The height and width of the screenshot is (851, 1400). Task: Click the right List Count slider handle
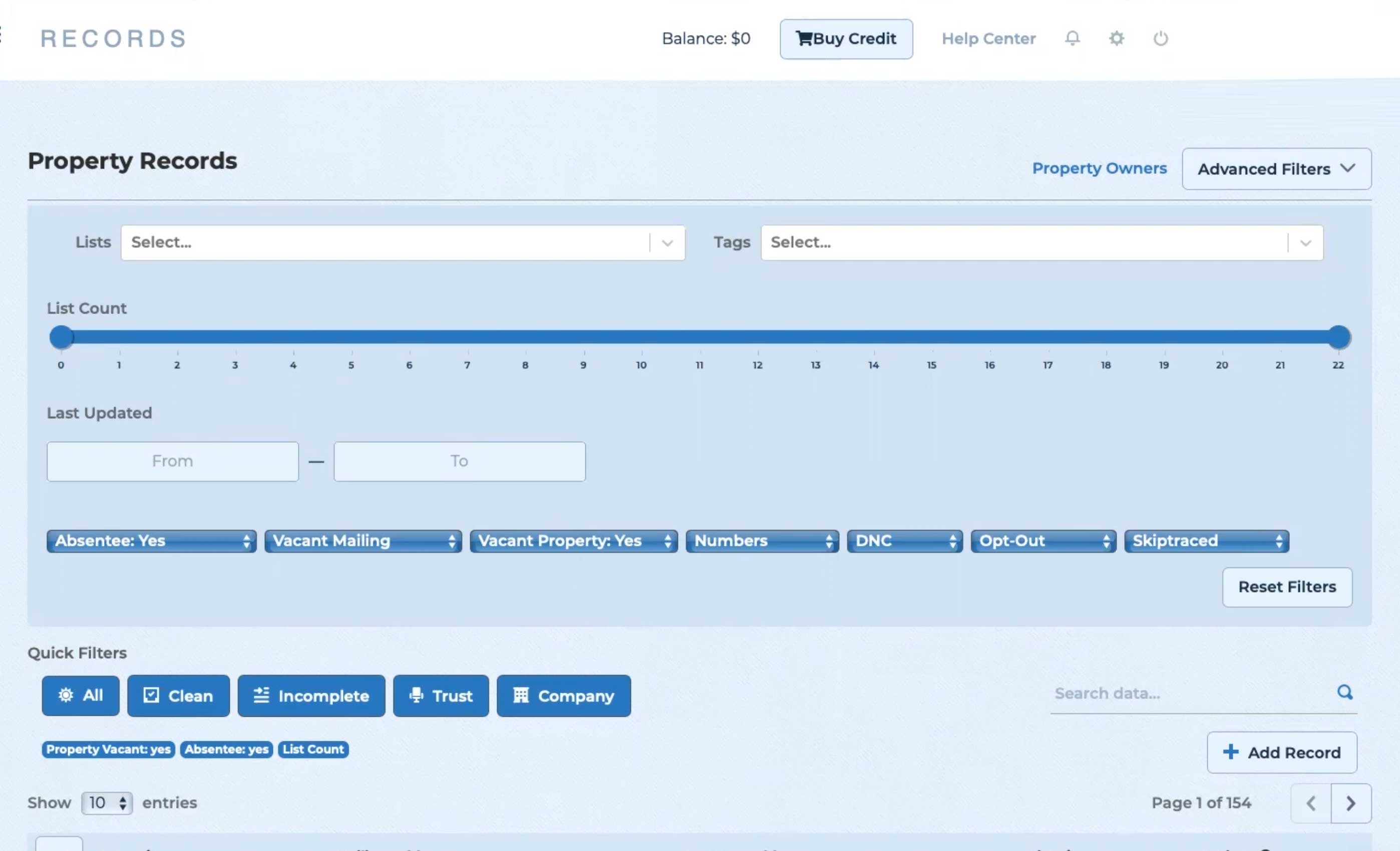[x=1338, y=337]
